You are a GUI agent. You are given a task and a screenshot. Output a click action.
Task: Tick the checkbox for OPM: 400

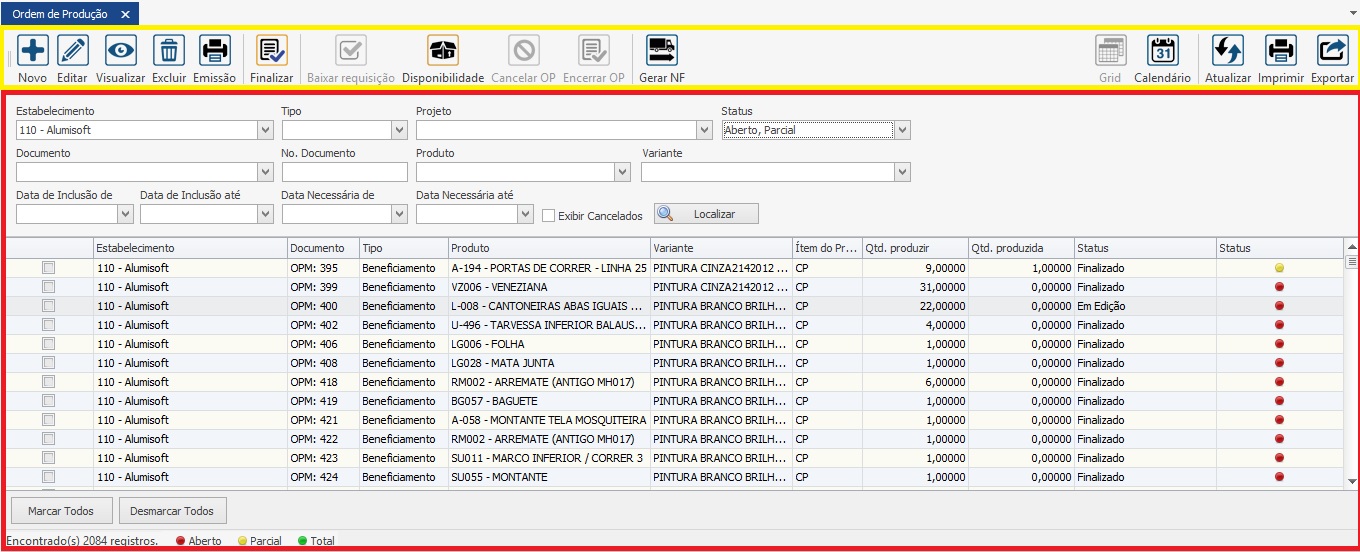pyautogui.click(x=48, y=306)
